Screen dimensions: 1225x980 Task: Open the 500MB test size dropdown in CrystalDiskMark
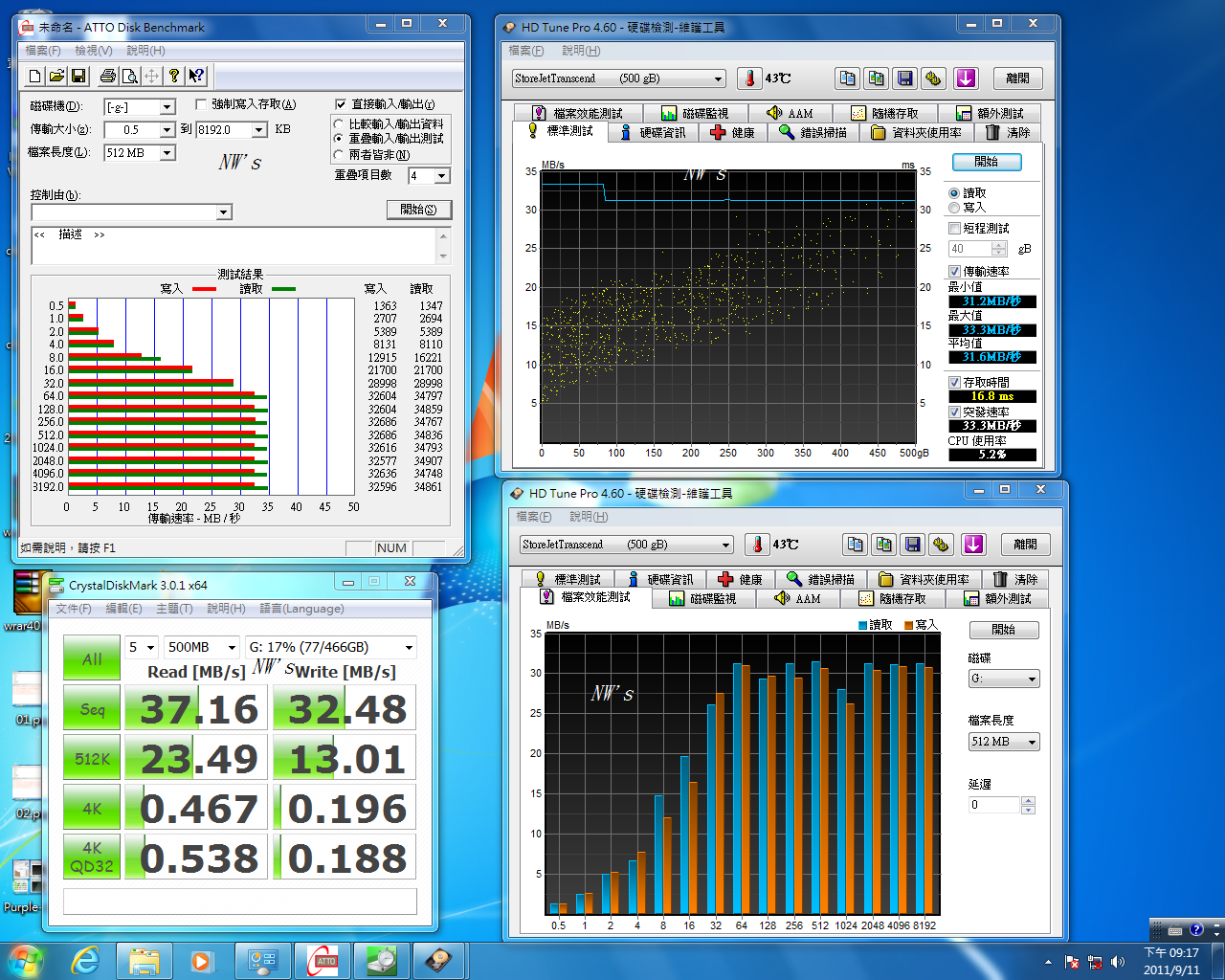point(201,647)
